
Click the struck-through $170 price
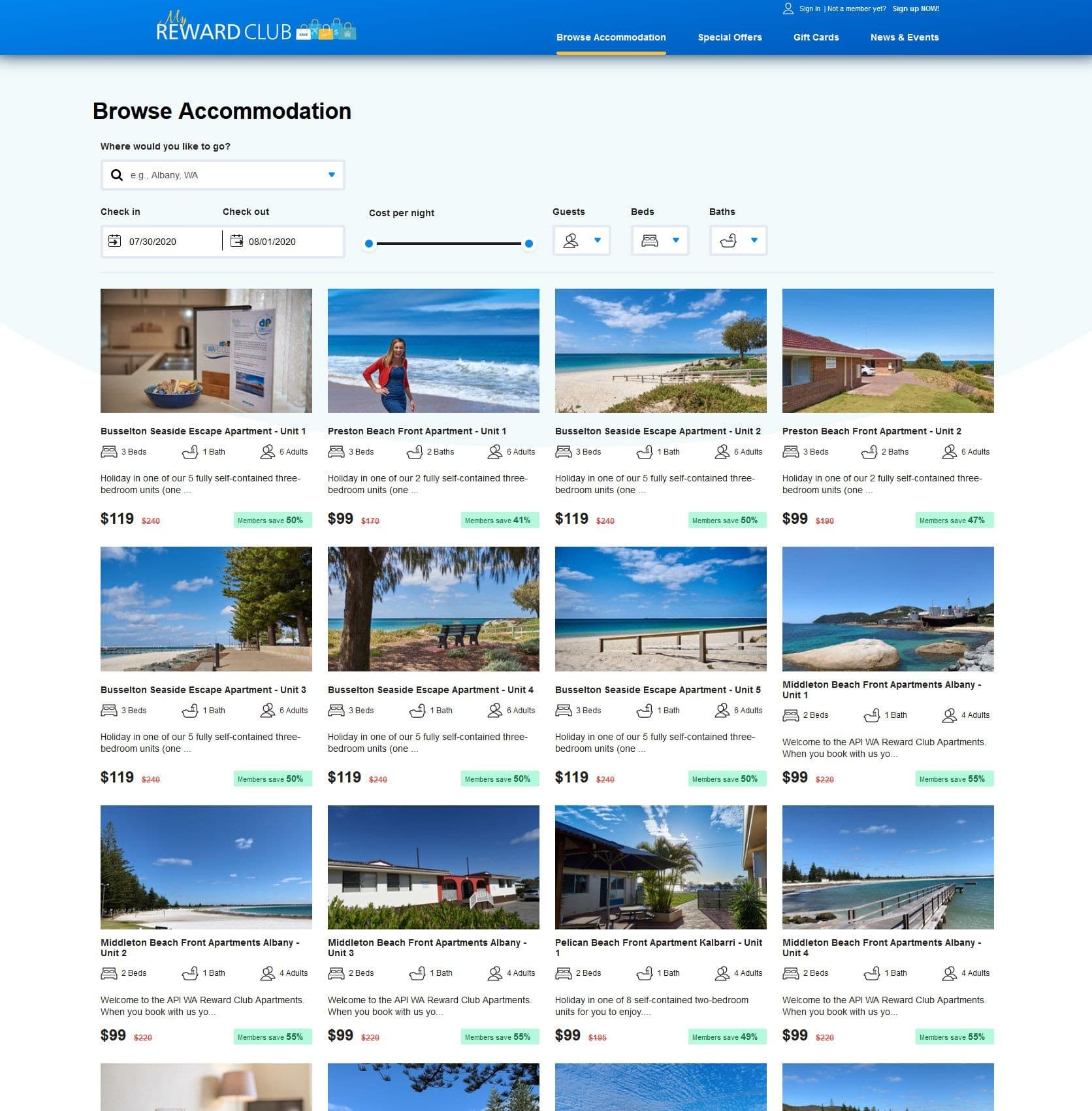click(x=370, y=521)
